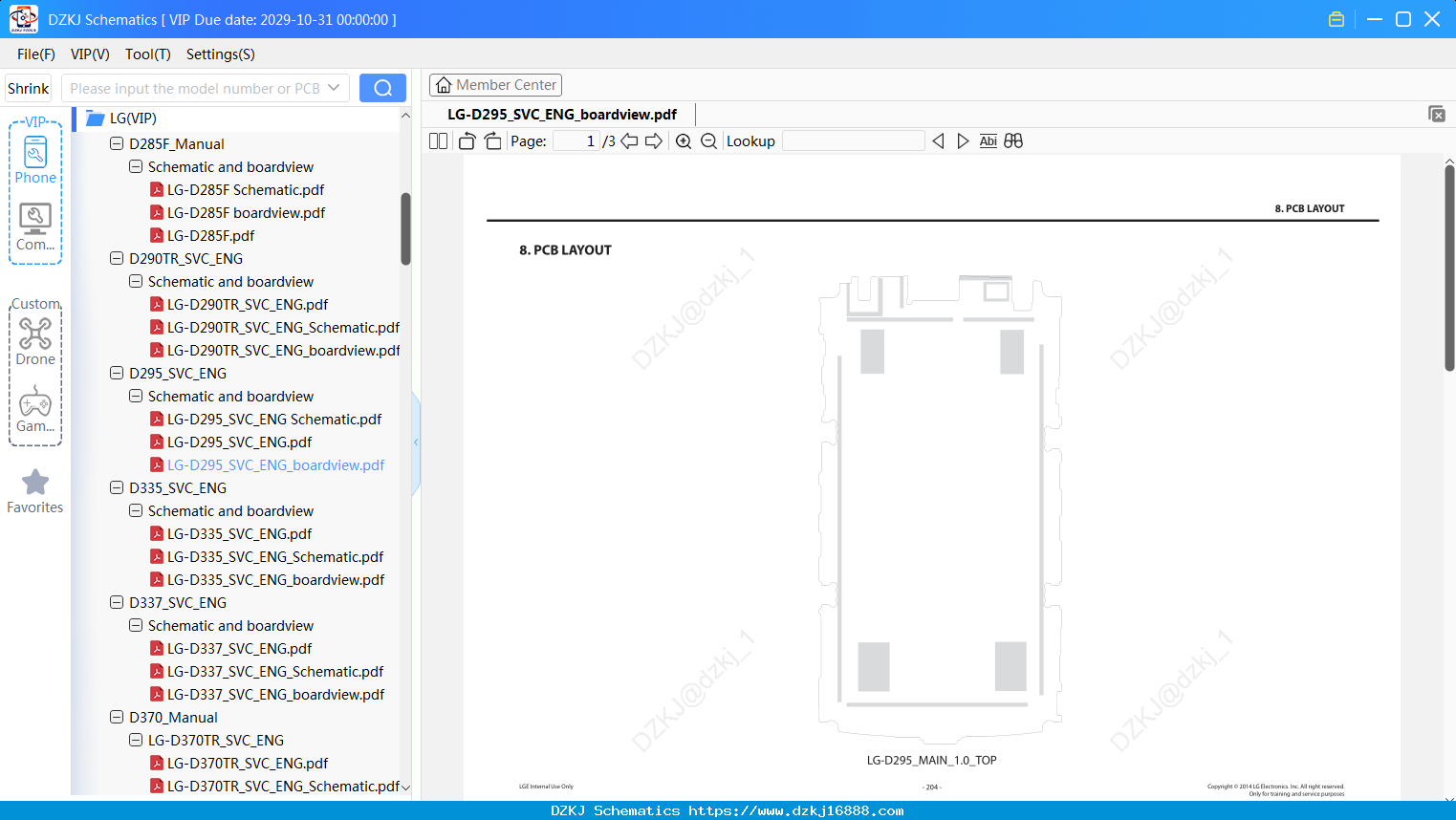
Task: Open LG-D370TR_SVC_ENG_Schematic.pdf
Action: coord(283,786)
